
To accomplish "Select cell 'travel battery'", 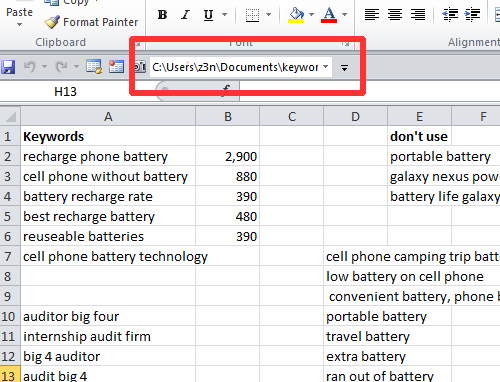I will (356, 337).
